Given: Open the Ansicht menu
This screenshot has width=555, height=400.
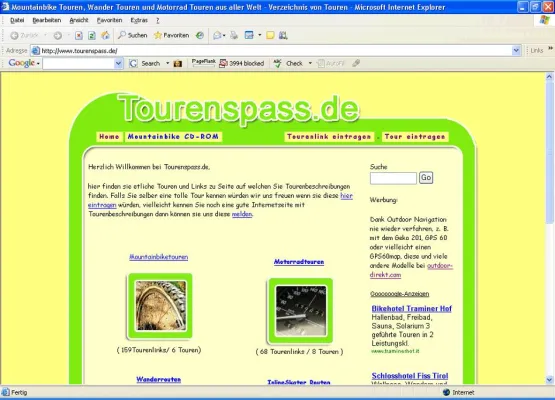Looking at the screenshot, I should coord(79,20).
